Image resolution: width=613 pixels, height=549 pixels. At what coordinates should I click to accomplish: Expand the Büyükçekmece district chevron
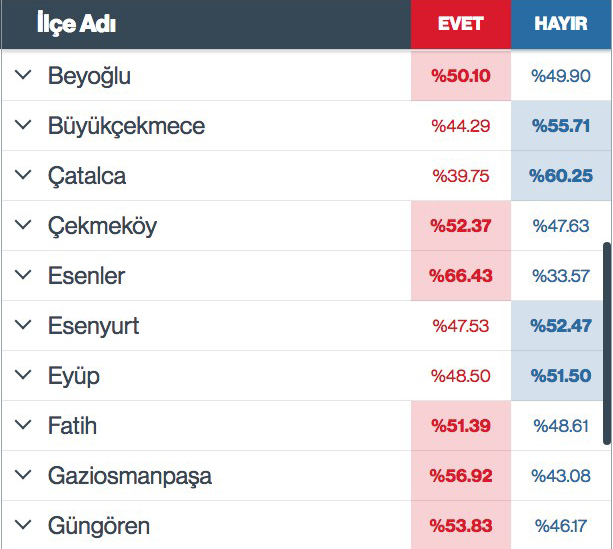pos(23,125)
